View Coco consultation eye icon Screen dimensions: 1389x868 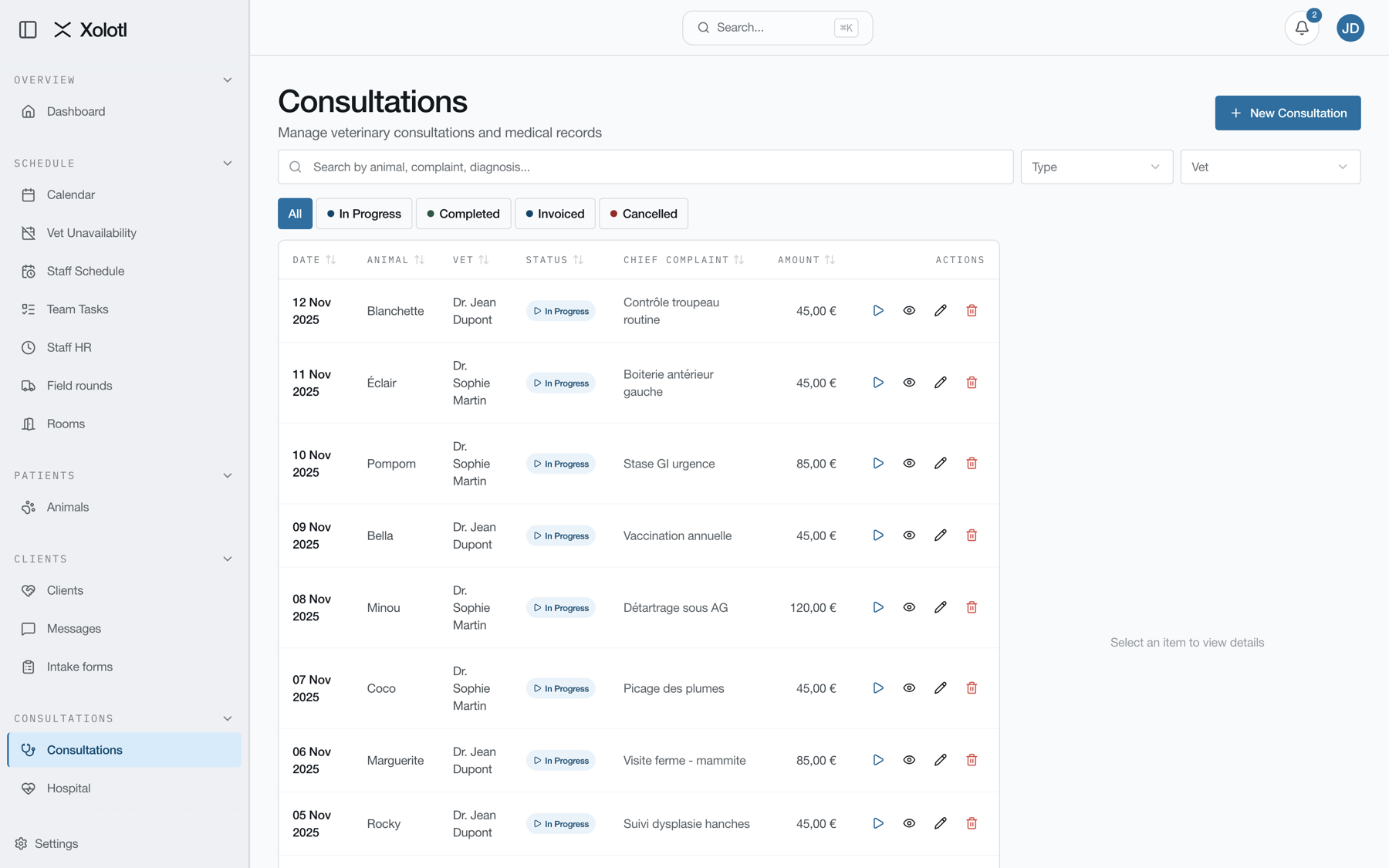(x=909, y=688)
